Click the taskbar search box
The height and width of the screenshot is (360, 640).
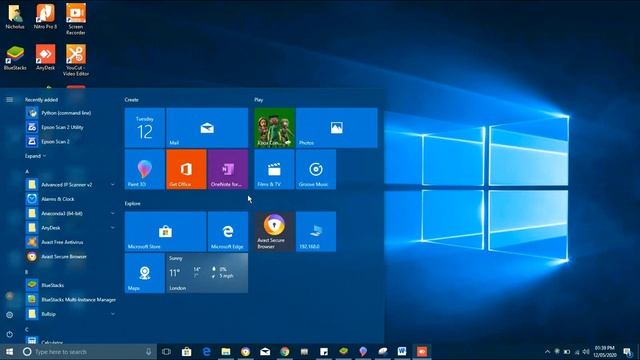coord(88,351)
